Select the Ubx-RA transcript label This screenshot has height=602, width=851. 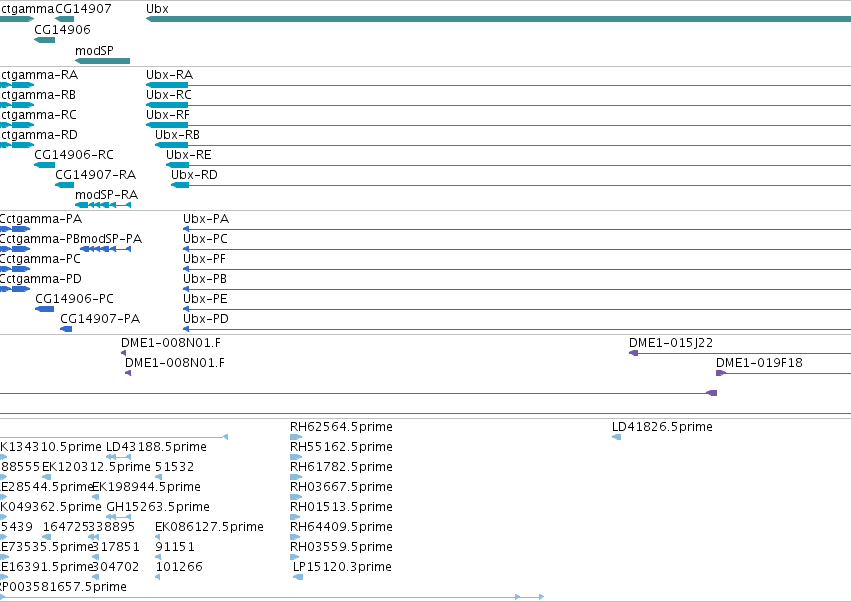(x=169, y=74)
